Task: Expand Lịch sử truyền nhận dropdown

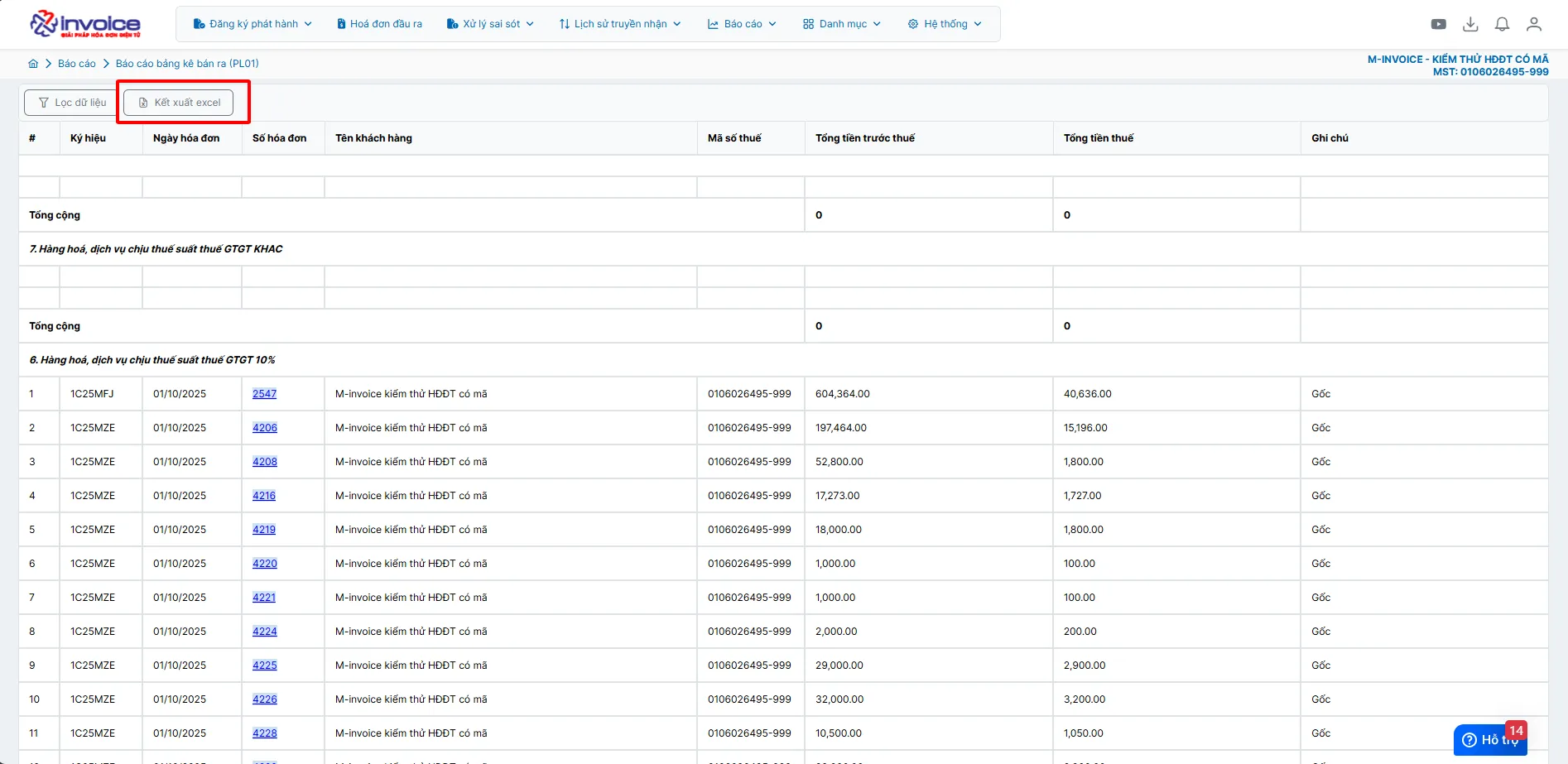Action: 620,24
